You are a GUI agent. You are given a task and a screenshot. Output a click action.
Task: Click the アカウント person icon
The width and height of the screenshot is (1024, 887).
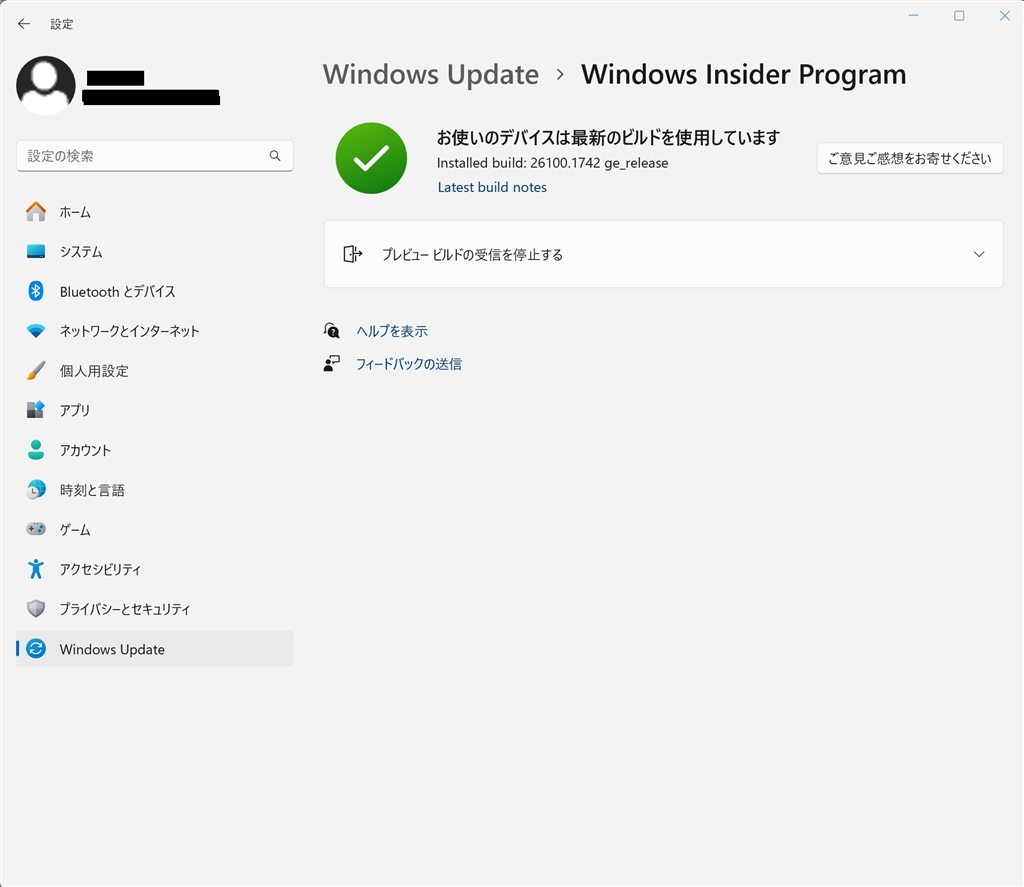point(36,450)
